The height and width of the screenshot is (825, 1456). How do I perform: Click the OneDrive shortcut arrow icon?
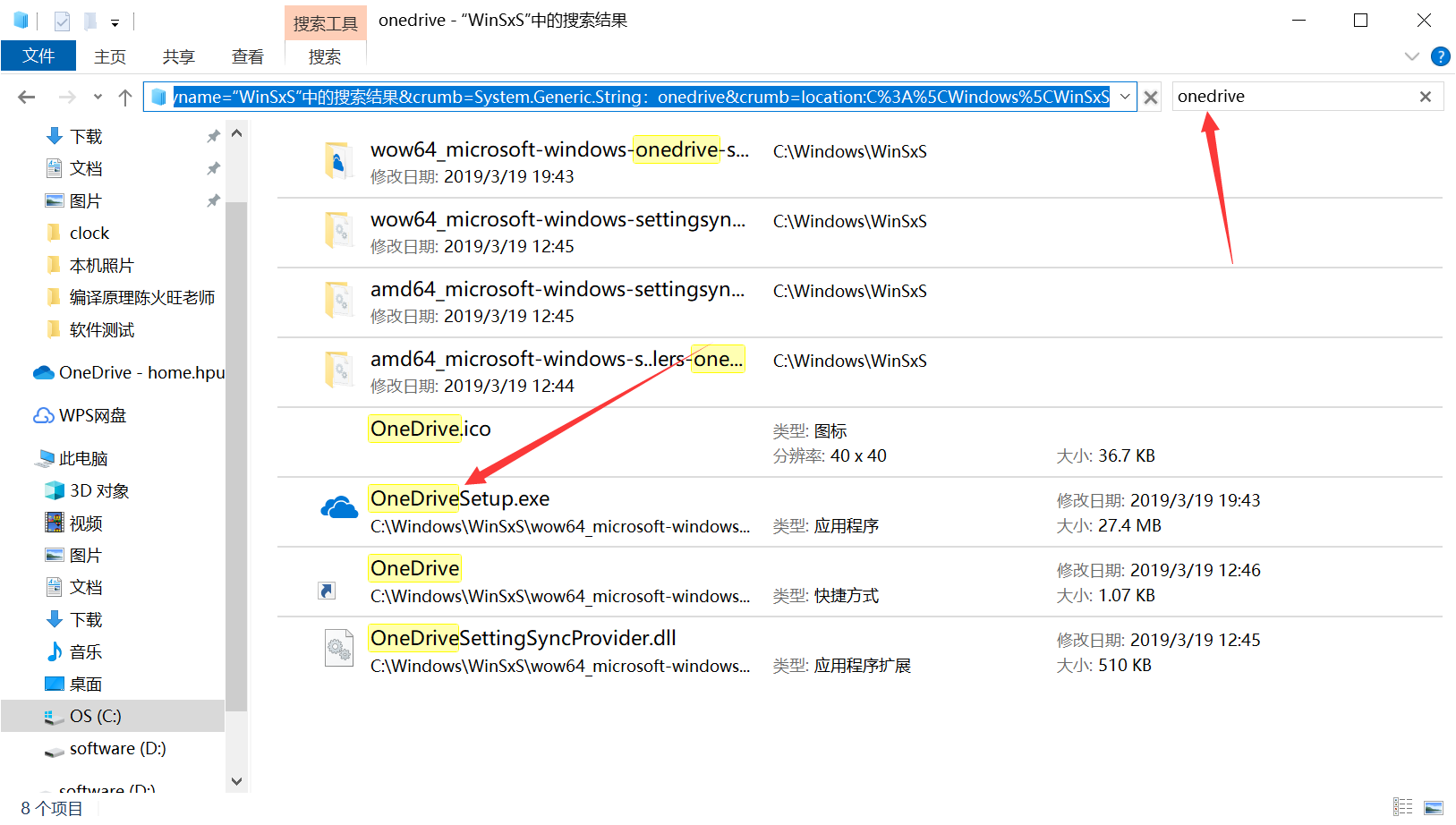[327, 591]
